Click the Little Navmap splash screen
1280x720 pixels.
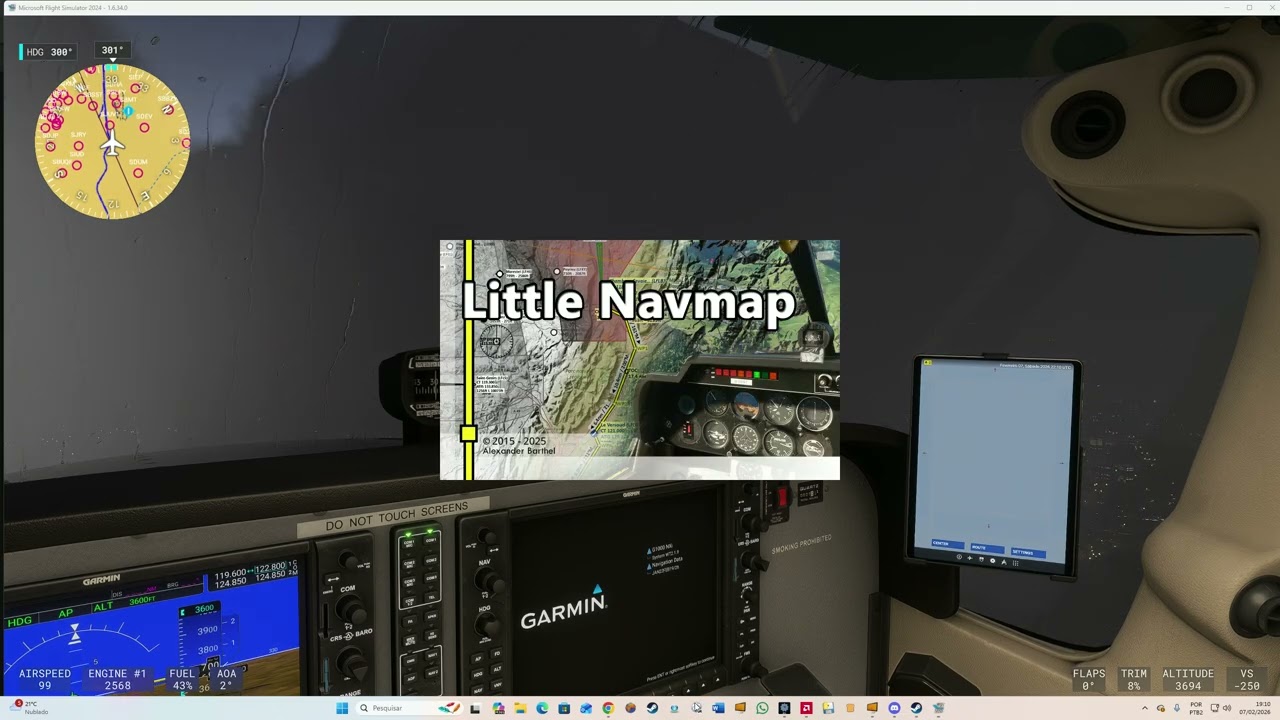point(640,360)
